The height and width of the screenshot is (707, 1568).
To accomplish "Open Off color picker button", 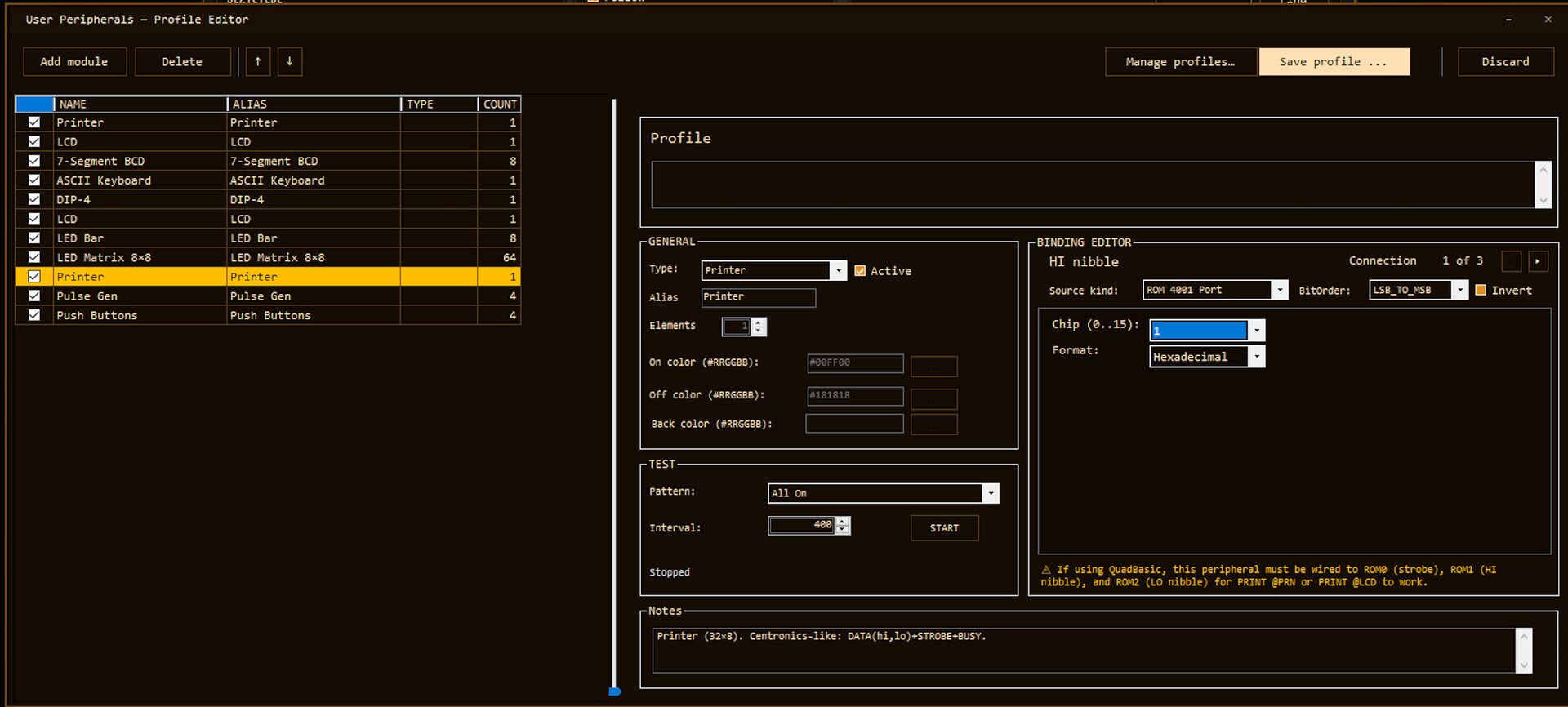I will (x=934, y=398).
